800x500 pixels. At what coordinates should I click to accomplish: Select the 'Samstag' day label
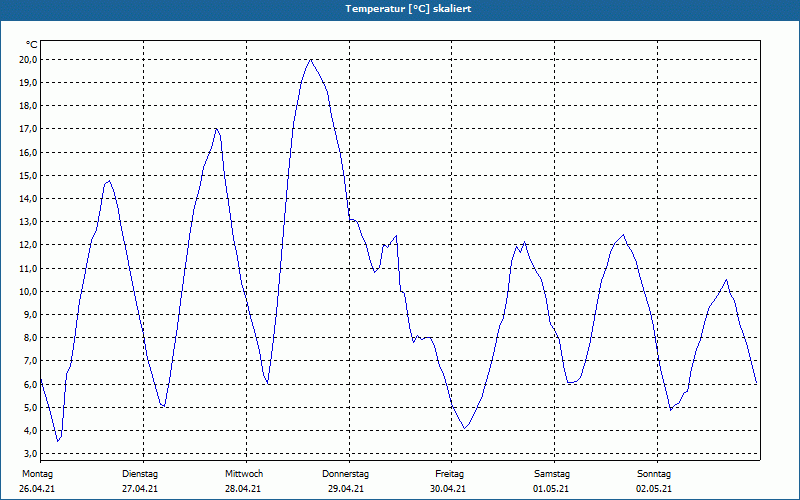(552, 474)
